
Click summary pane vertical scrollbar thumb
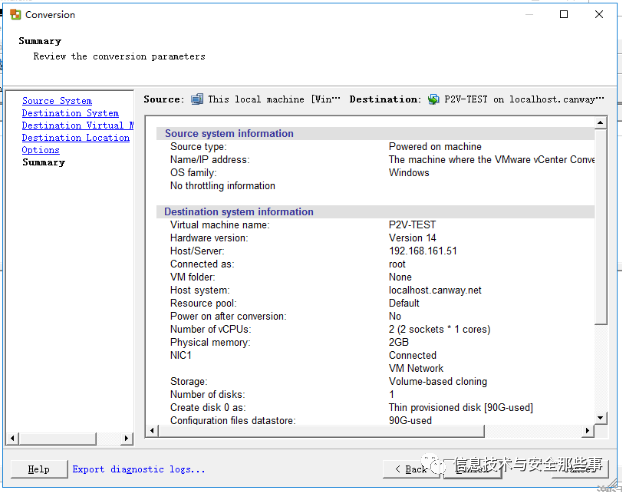click(x=601, y=226)
